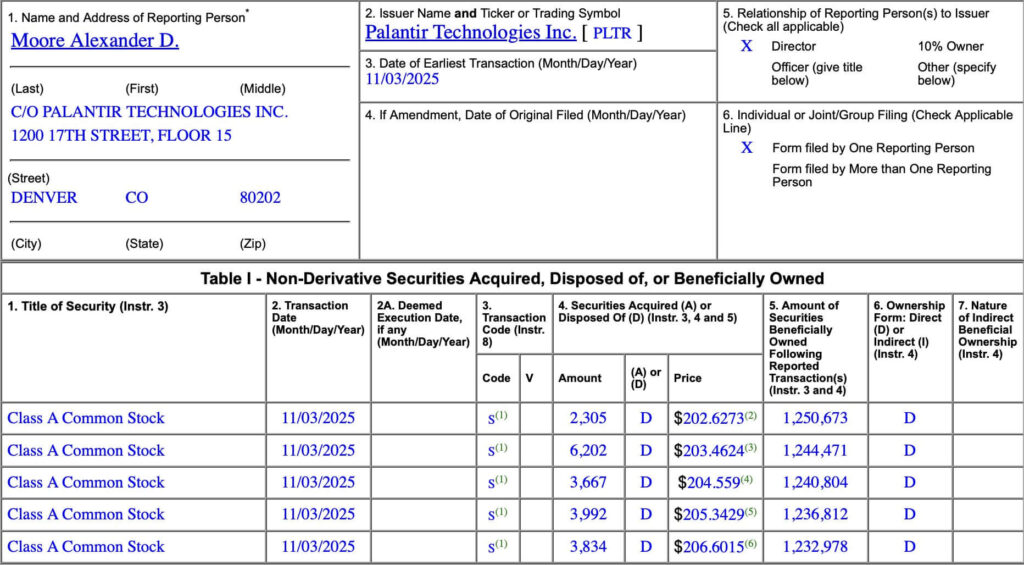The height and width of the screenshot is (565, 1024).
Task: Click the 1200 17TH STREET, FLOOR 15 address
Action: click(x=121, y=135)
